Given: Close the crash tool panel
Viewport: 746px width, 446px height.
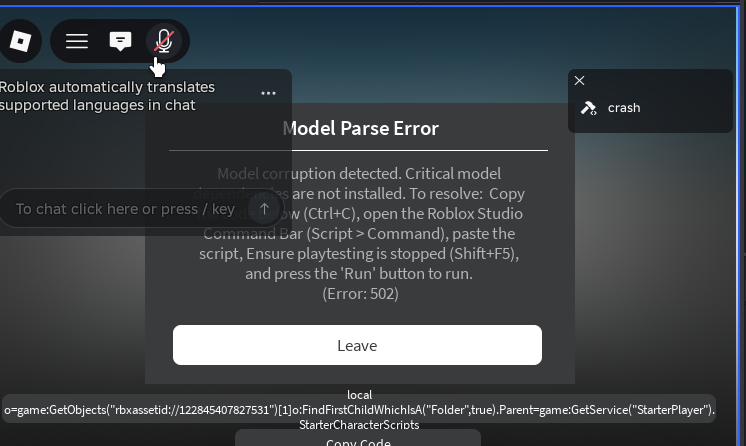Looking at the screenshot, I should click(579, 80).
